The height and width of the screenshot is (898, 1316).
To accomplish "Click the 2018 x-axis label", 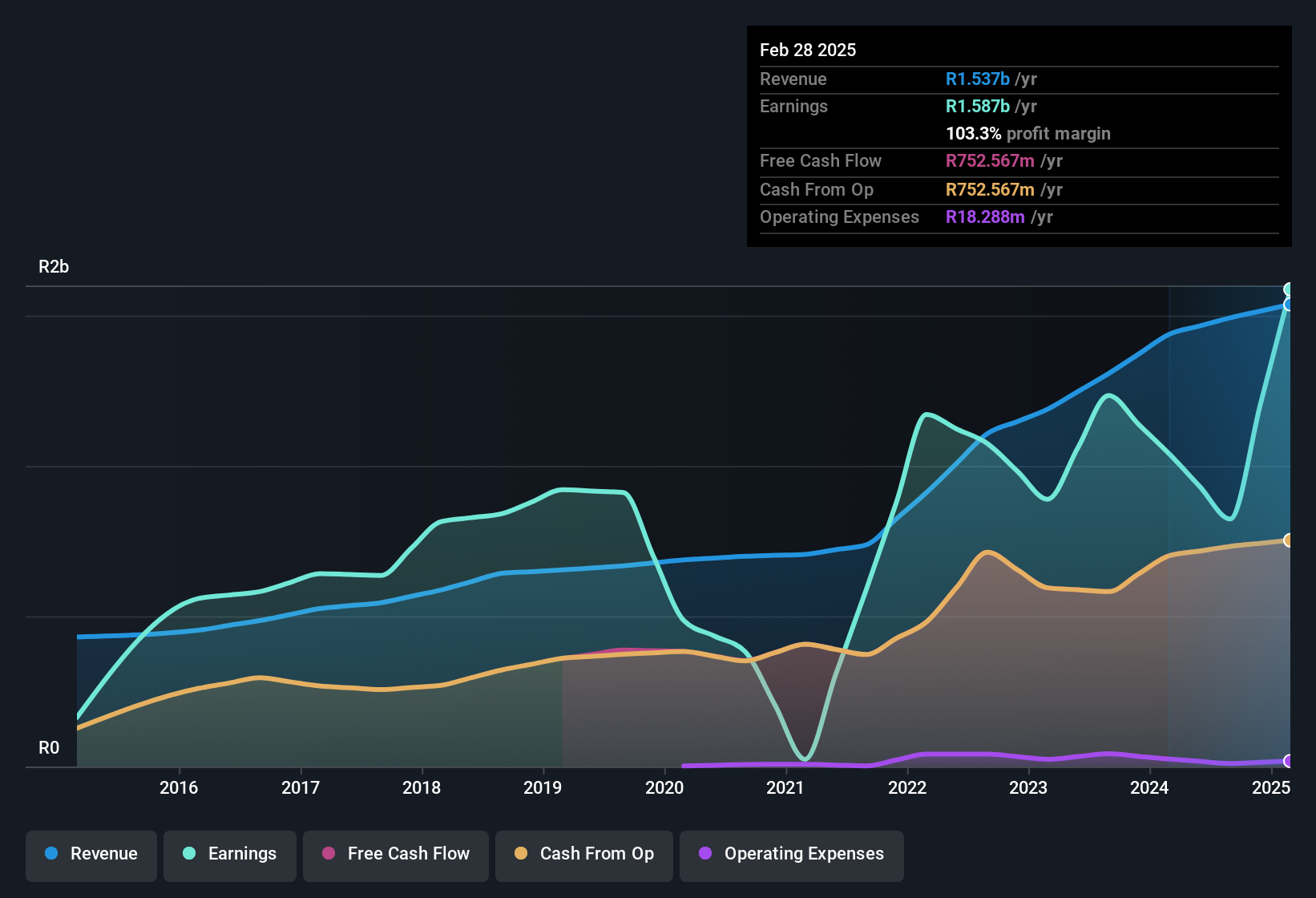I will pos(422,787).
